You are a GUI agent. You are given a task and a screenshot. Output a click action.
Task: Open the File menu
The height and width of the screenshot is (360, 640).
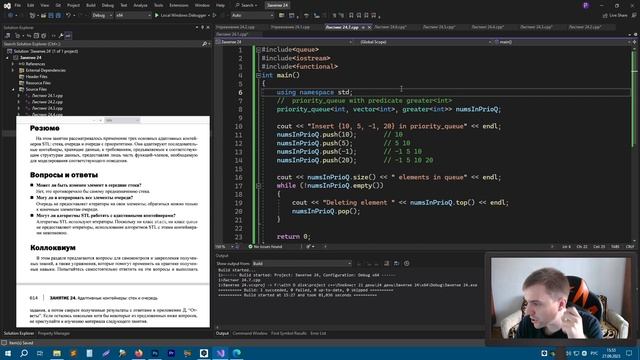click(x=18, y=5)
